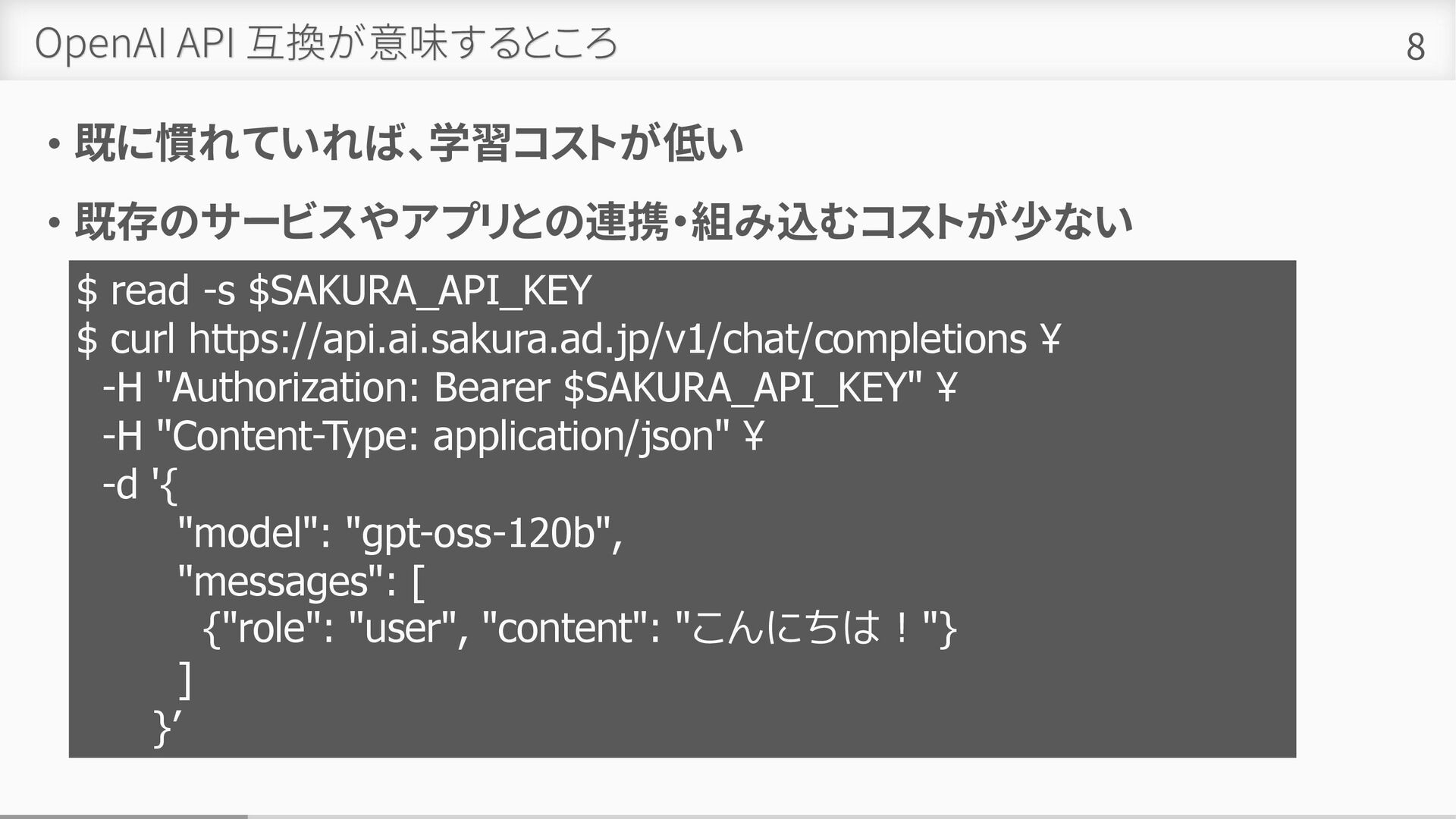The width and height of the screenshot is (1456, 819).
Task: Click the filled portion of the bottom progress bar
Action: pyautogui.click(x=123, y=816)
